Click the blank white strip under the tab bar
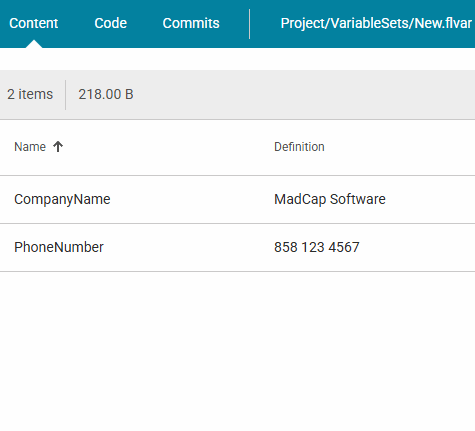This screenshot has height=431, width=475. point(237,59)
